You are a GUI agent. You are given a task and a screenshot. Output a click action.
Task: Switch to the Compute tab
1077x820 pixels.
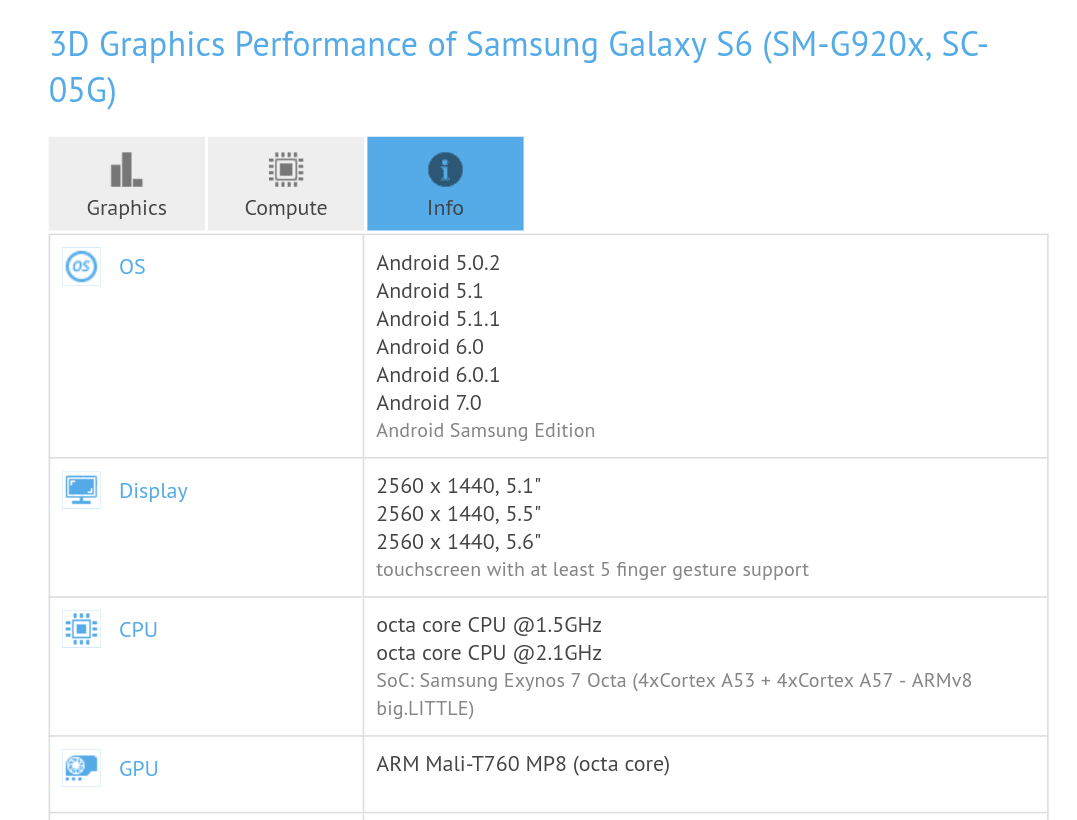[x=286, y=183]
